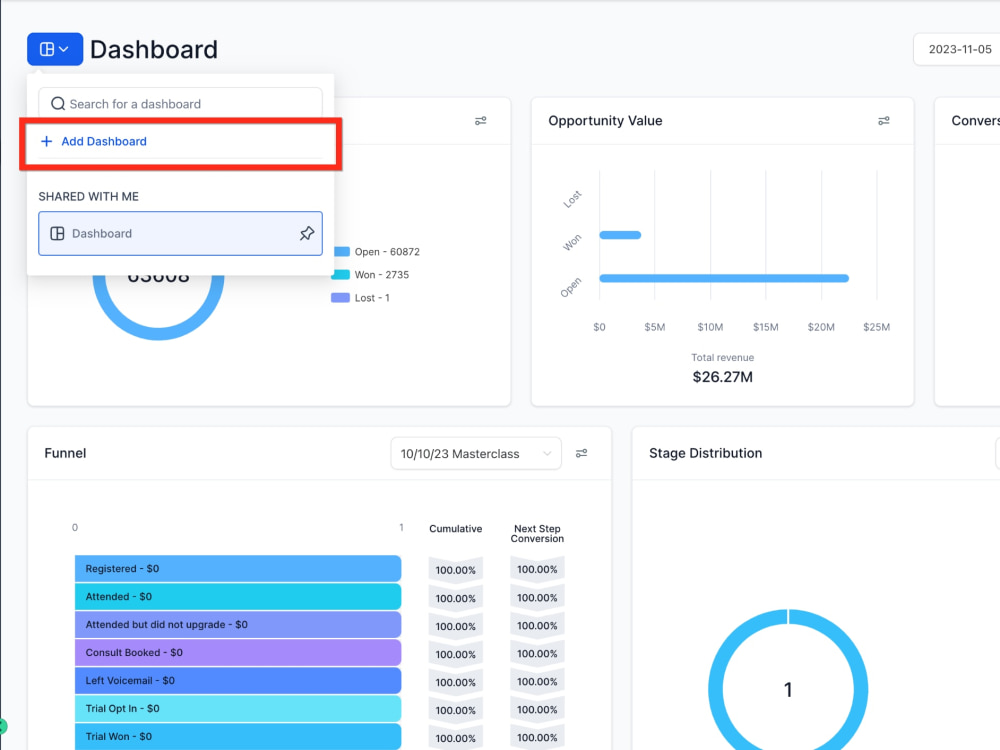Click the Cumulative column header
The height and width of the screenshot is (750, 1000).
(x=455, y=529)
